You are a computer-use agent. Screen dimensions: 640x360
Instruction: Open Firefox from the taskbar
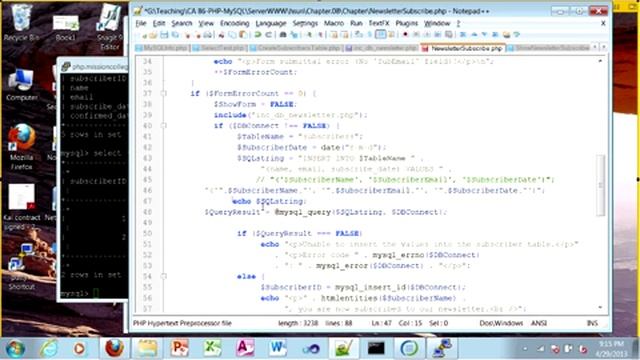click(x=115, y=348)
